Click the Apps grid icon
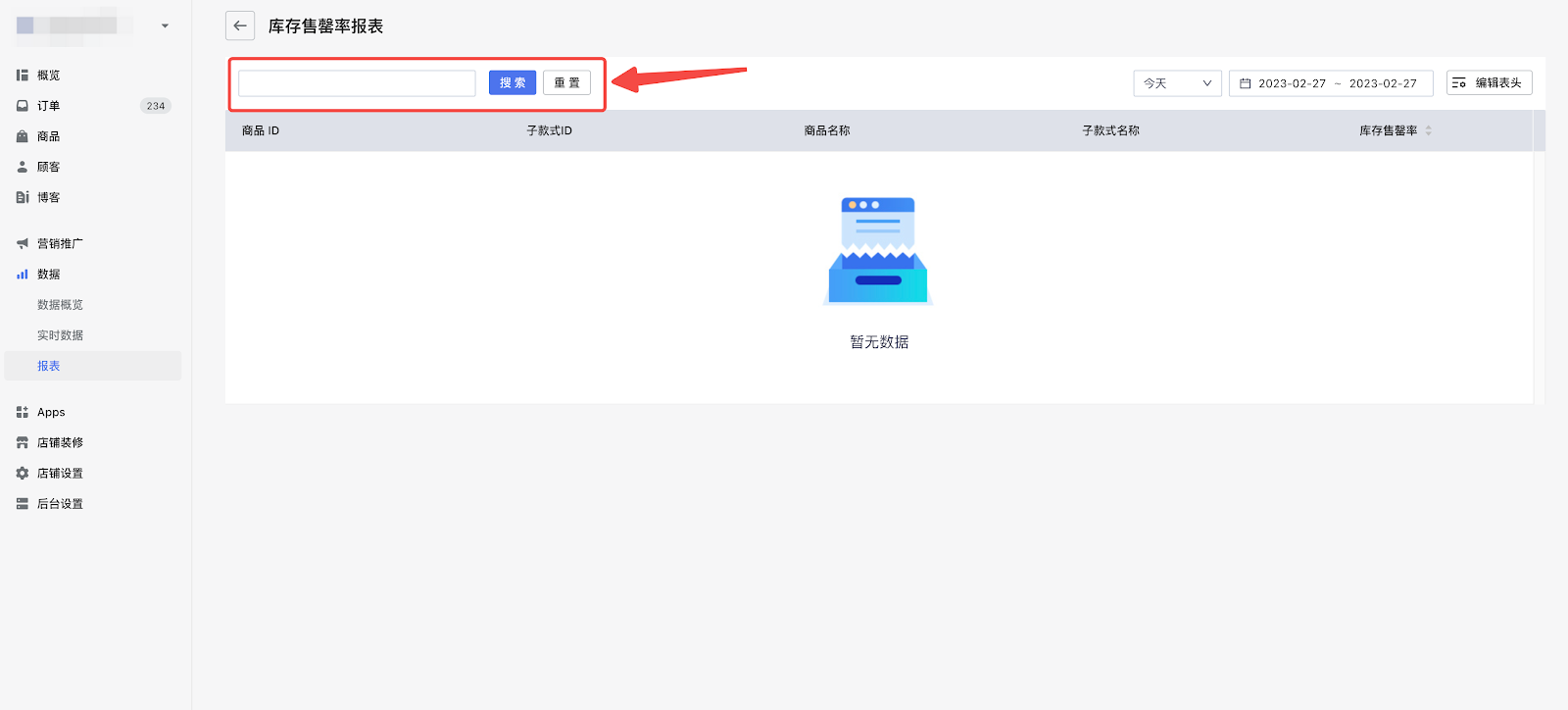The width and height of the screenshot is (1568, 710). (x=23, y=412)
